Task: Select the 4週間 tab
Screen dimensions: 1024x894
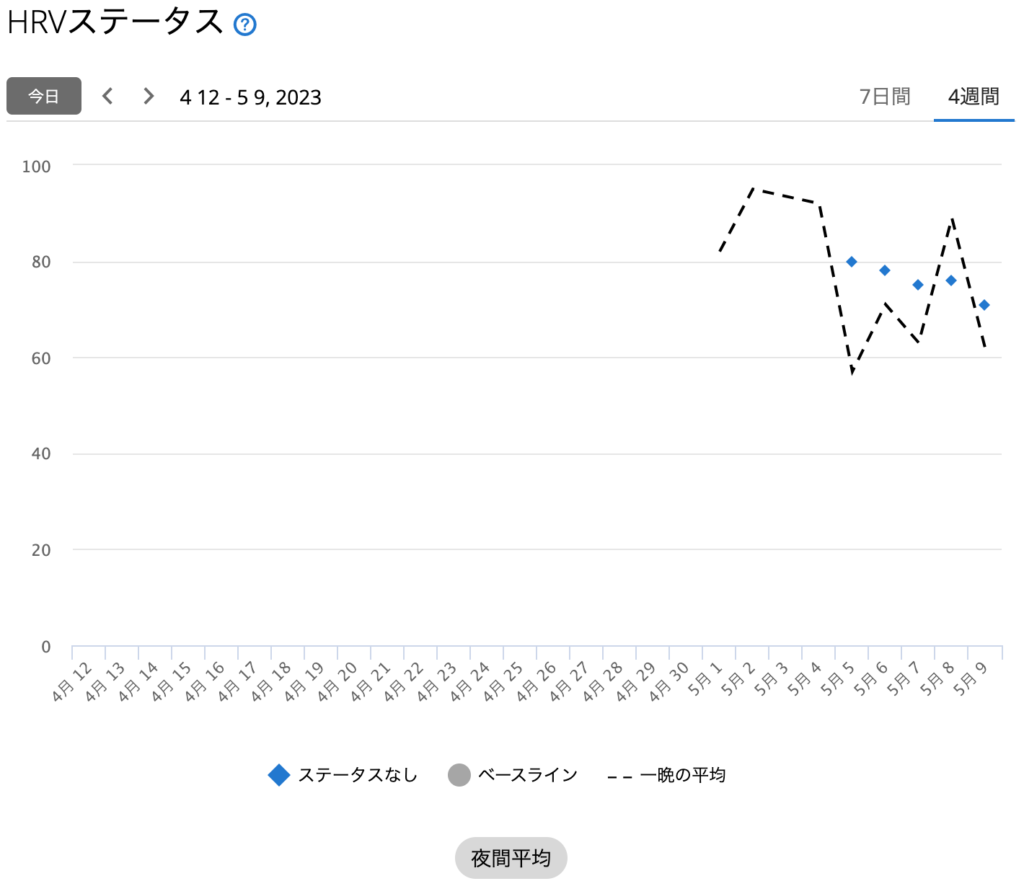Action: [x=973, y=97]
